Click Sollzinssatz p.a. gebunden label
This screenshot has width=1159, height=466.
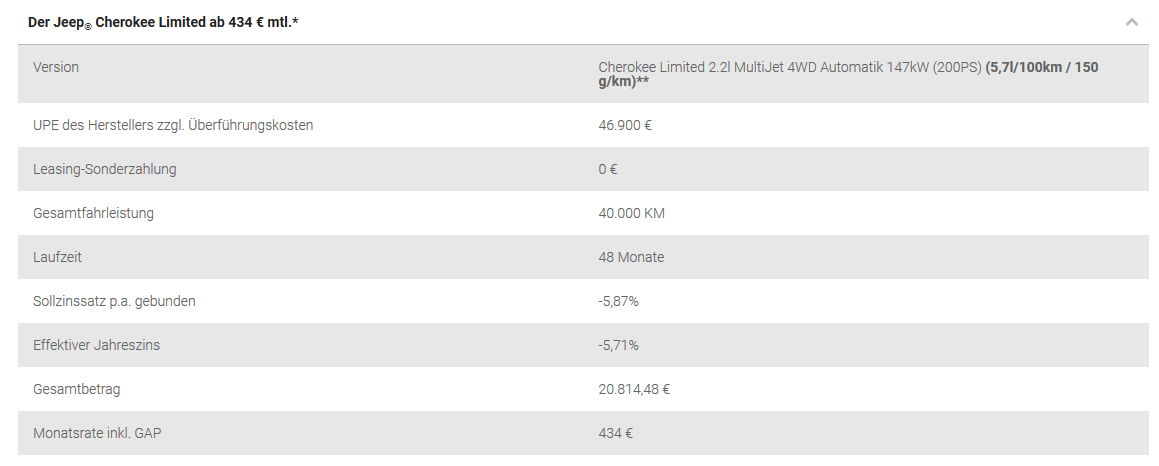click(x=114, y=301)
